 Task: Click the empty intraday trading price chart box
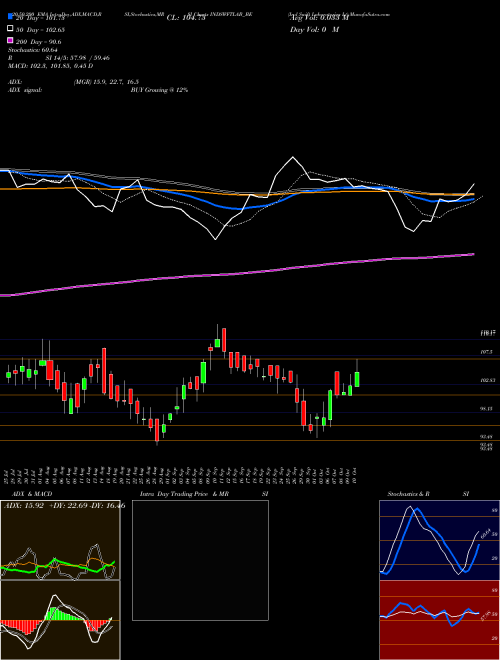tap(200, 560)
